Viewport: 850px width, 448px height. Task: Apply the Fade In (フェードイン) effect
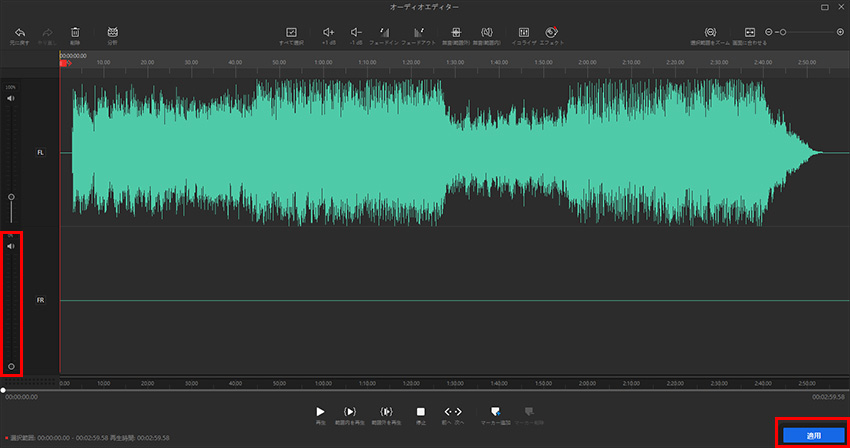click(385, 33)
